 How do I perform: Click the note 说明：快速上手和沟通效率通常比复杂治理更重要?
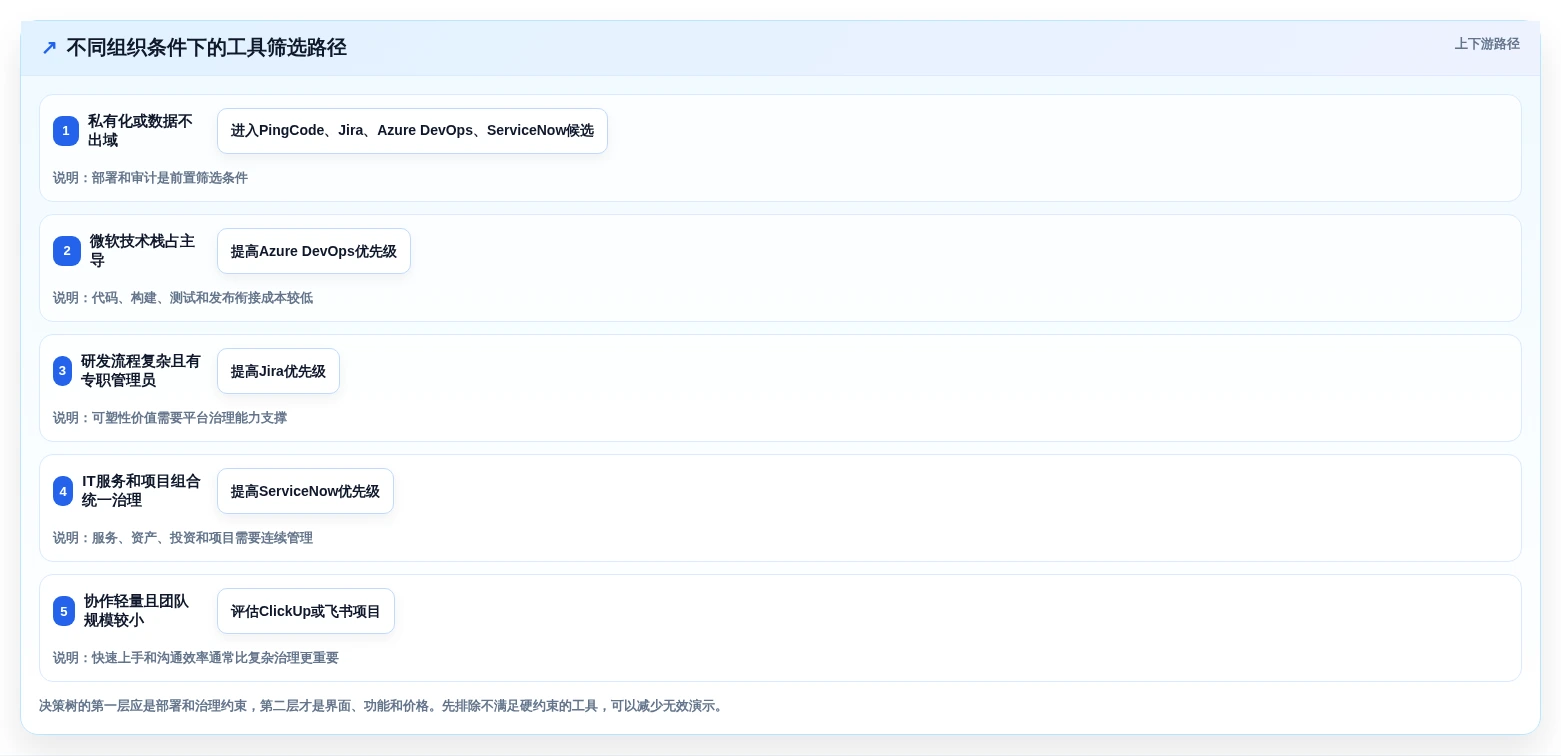pos(196,658)
